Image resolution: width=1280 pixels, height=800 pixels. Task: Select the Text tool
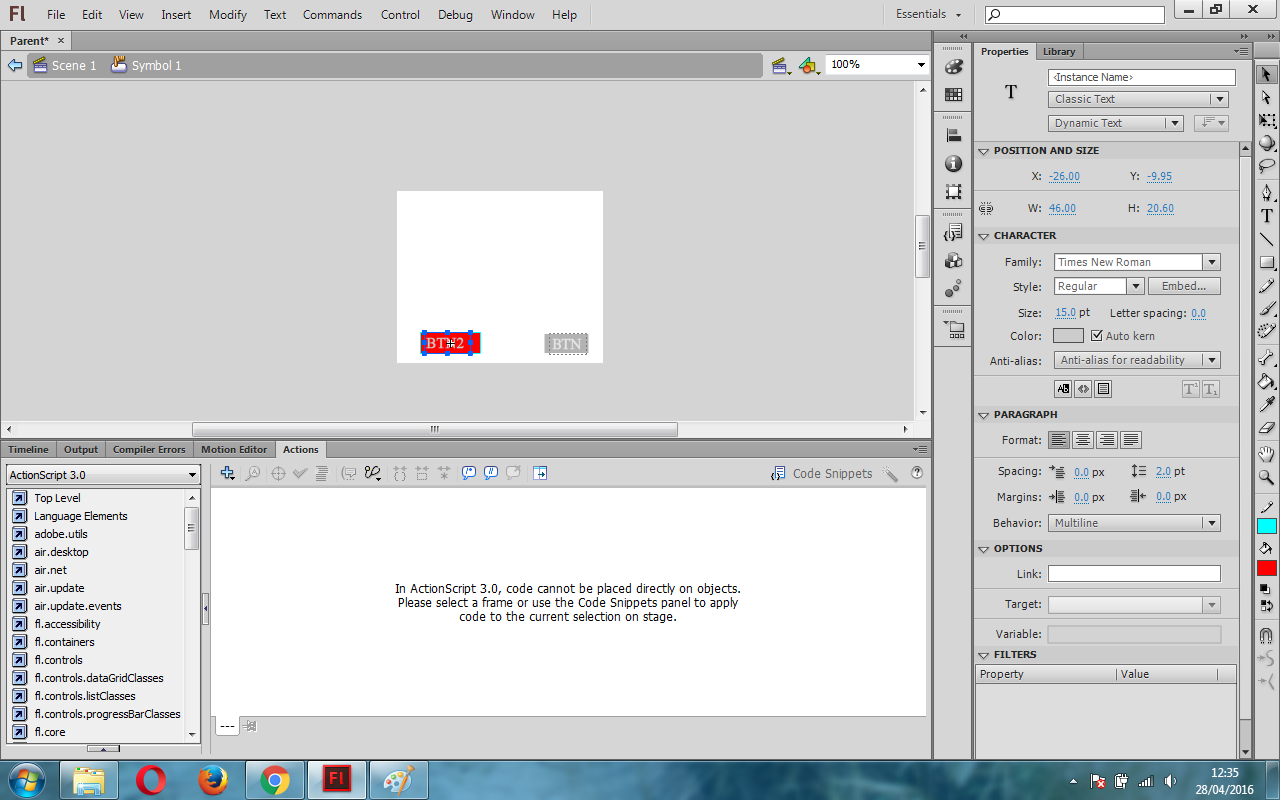click(x=1266, y=214)
